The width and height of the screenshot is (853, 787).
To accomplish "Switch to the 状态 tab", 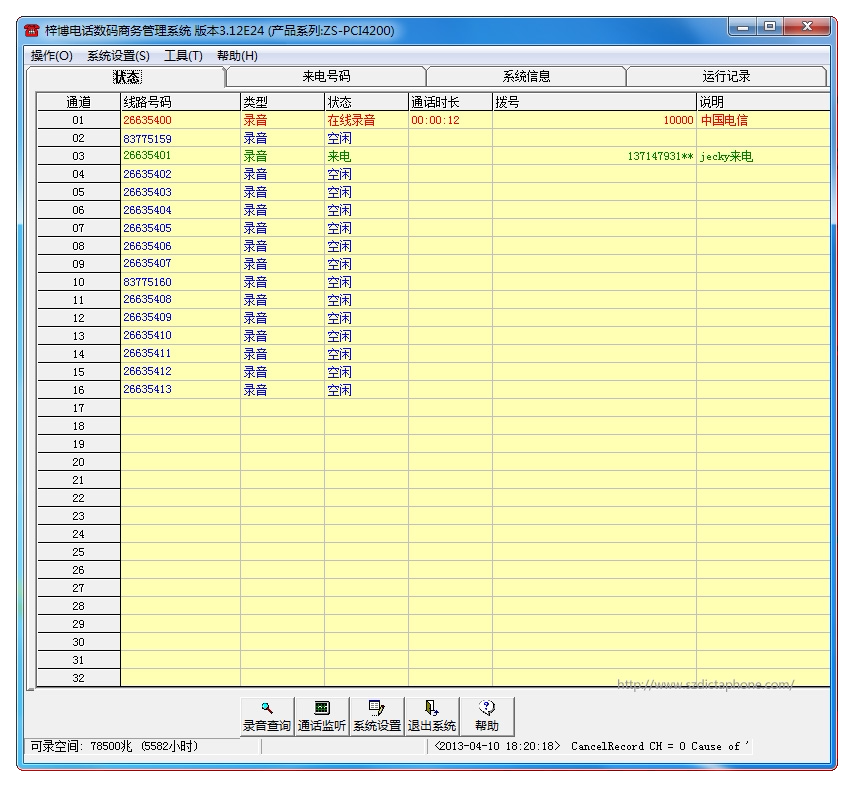I will (126, 77).
